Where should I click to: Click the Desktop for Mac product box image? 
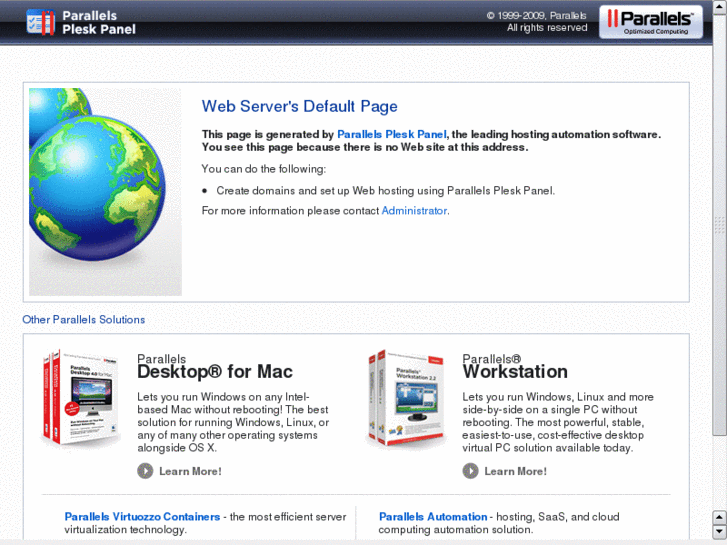pyautogui.click(x=81, y=398)
